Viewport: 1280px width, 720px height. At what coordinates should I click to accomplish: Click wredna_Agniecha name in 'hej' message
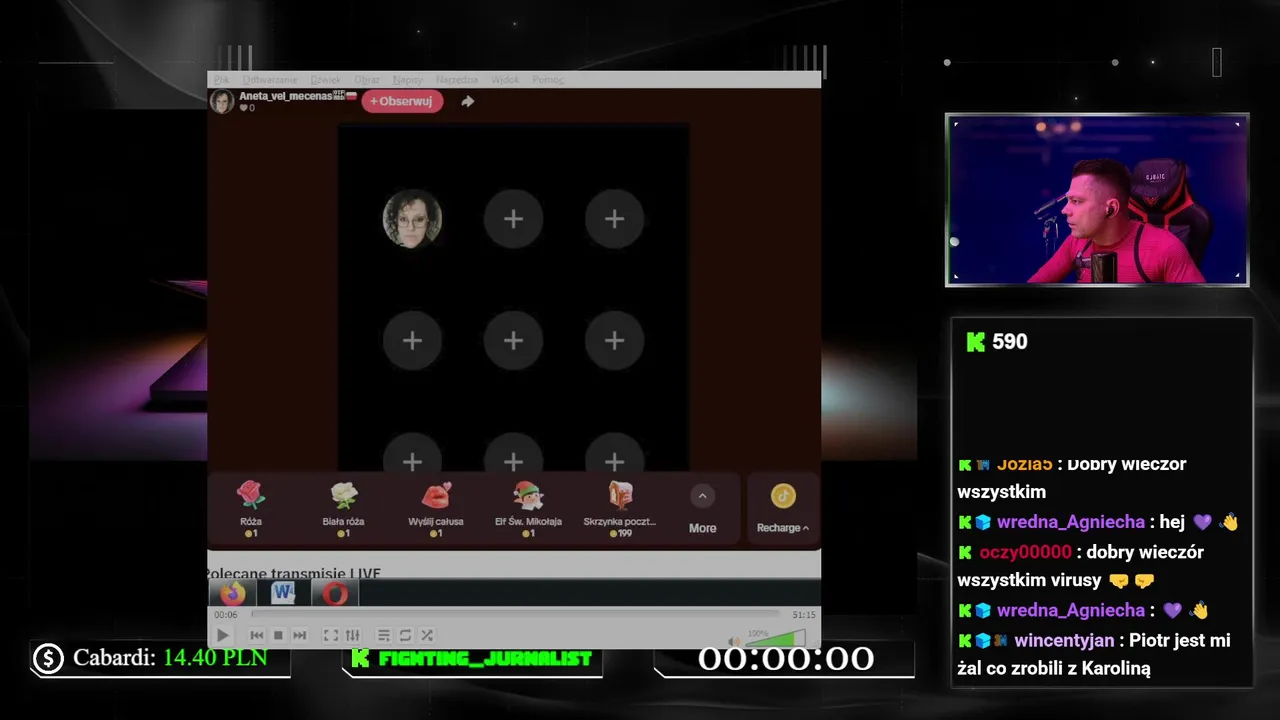click(1070, 522)
